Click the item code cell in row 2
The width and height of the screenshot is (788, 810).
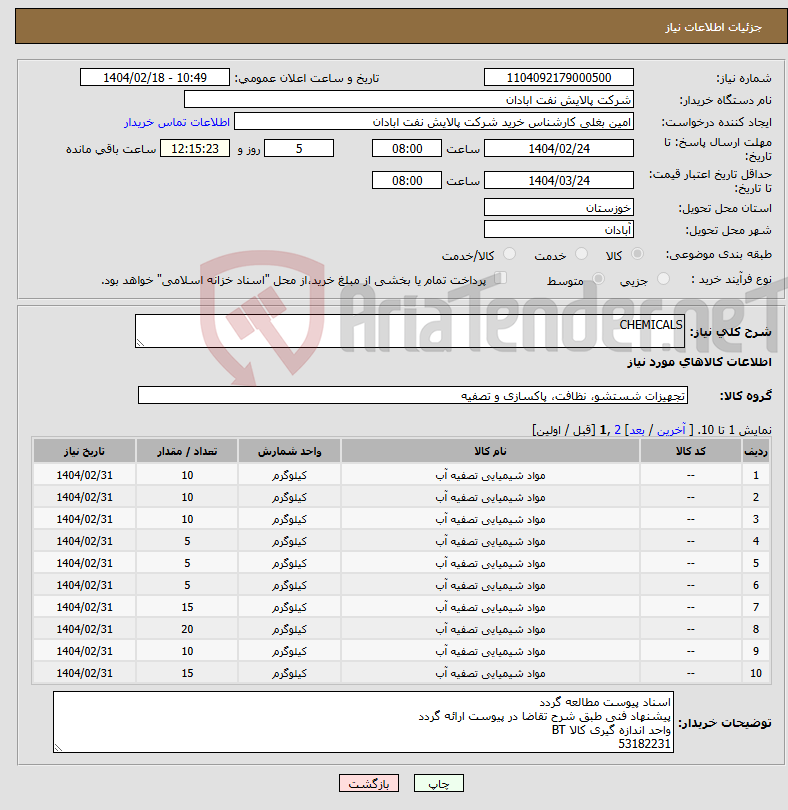tap(691, 497)
